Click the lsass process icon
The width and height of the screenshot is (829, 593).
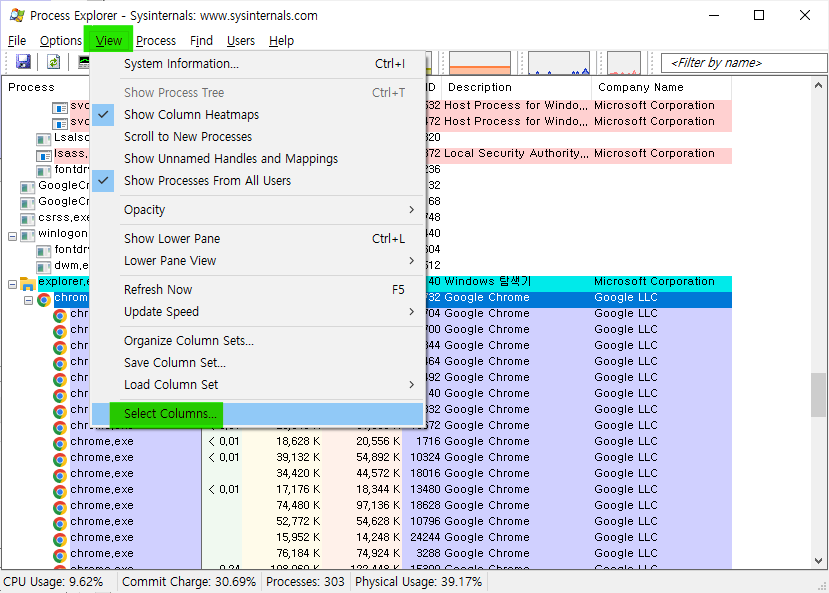click(43, 156)
